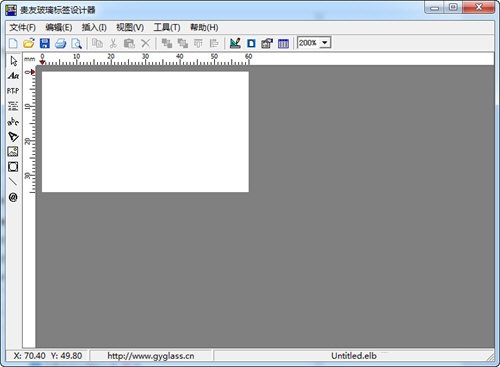Choose the rectangle shape tool

point(13,167)
